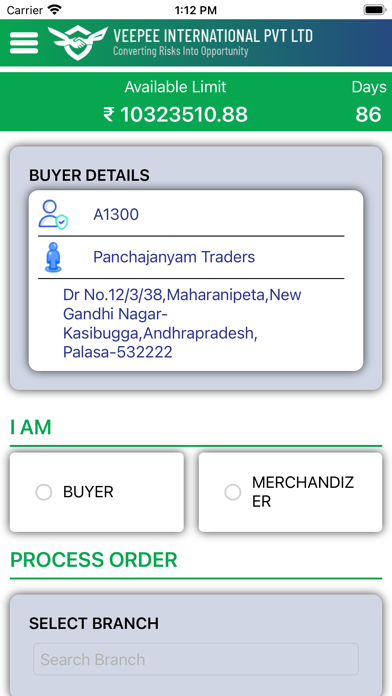Tap the Available Limit amount
This screenshot has height=696, width=392.
click(175, 115)
